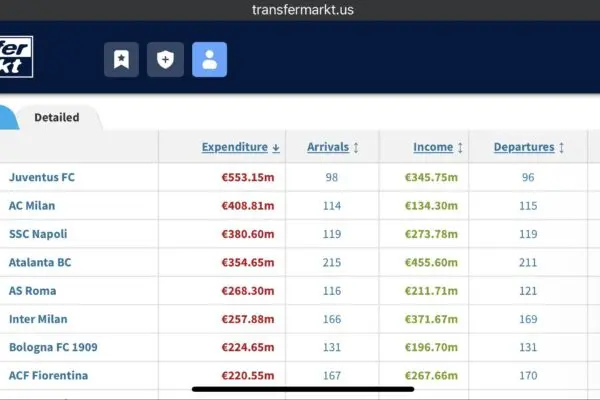
Task: Open Juventus FC club page
Action: click(x=42, y=177)
